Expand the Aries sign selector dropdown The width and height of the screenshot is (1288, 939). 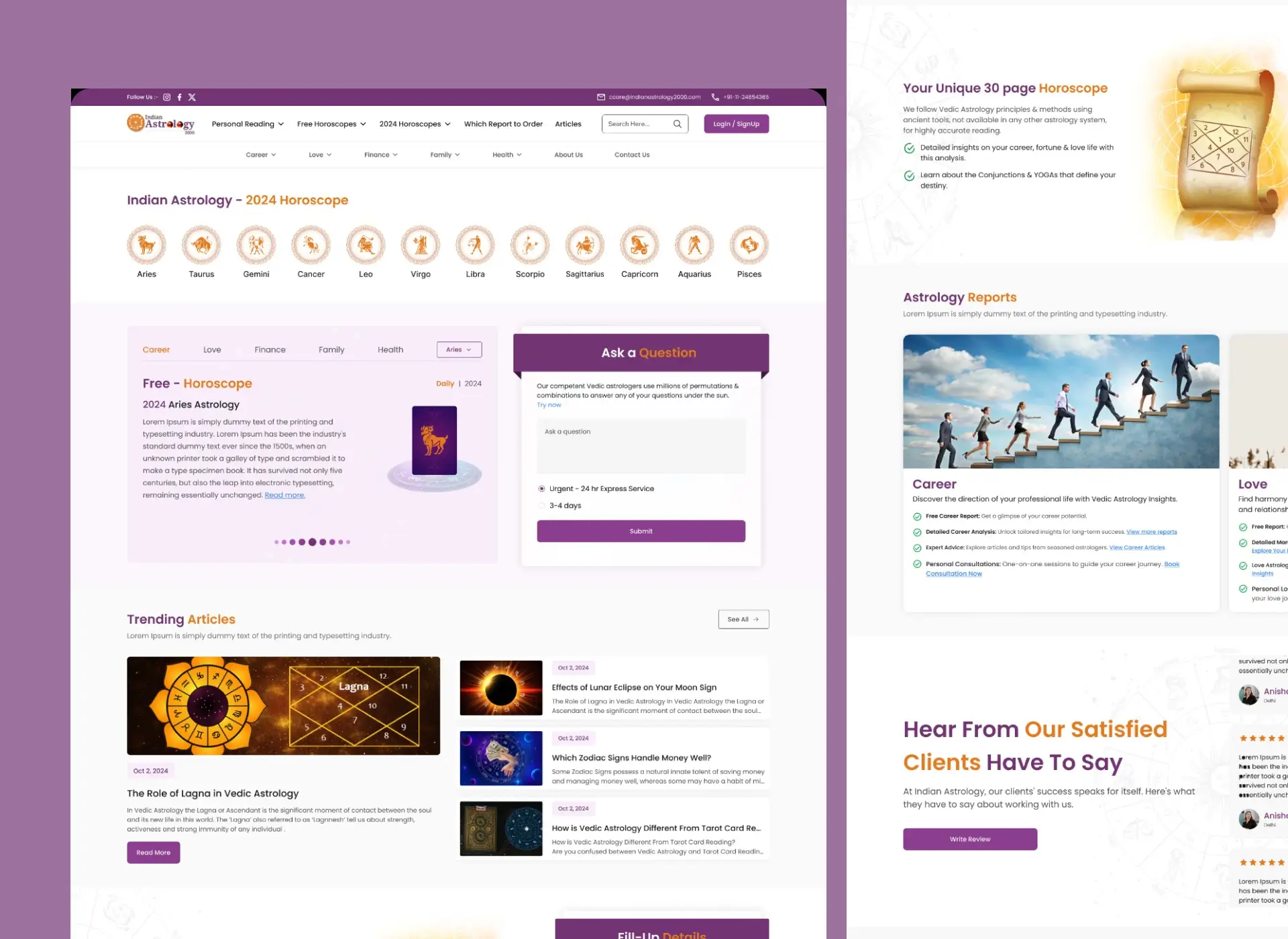point(459,349)
